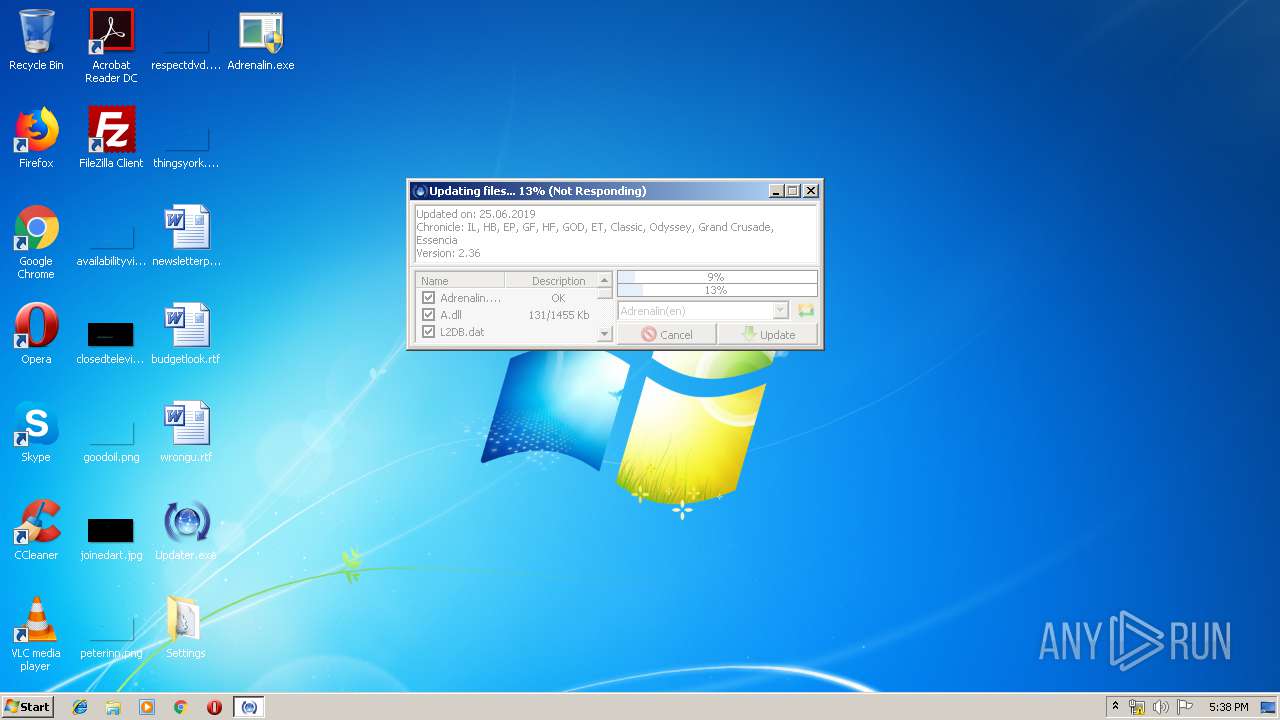Show hidden tray icons arrow
Image resolution: width=1280 pixels, height=720 pixels.
[x=1115, y=707]
